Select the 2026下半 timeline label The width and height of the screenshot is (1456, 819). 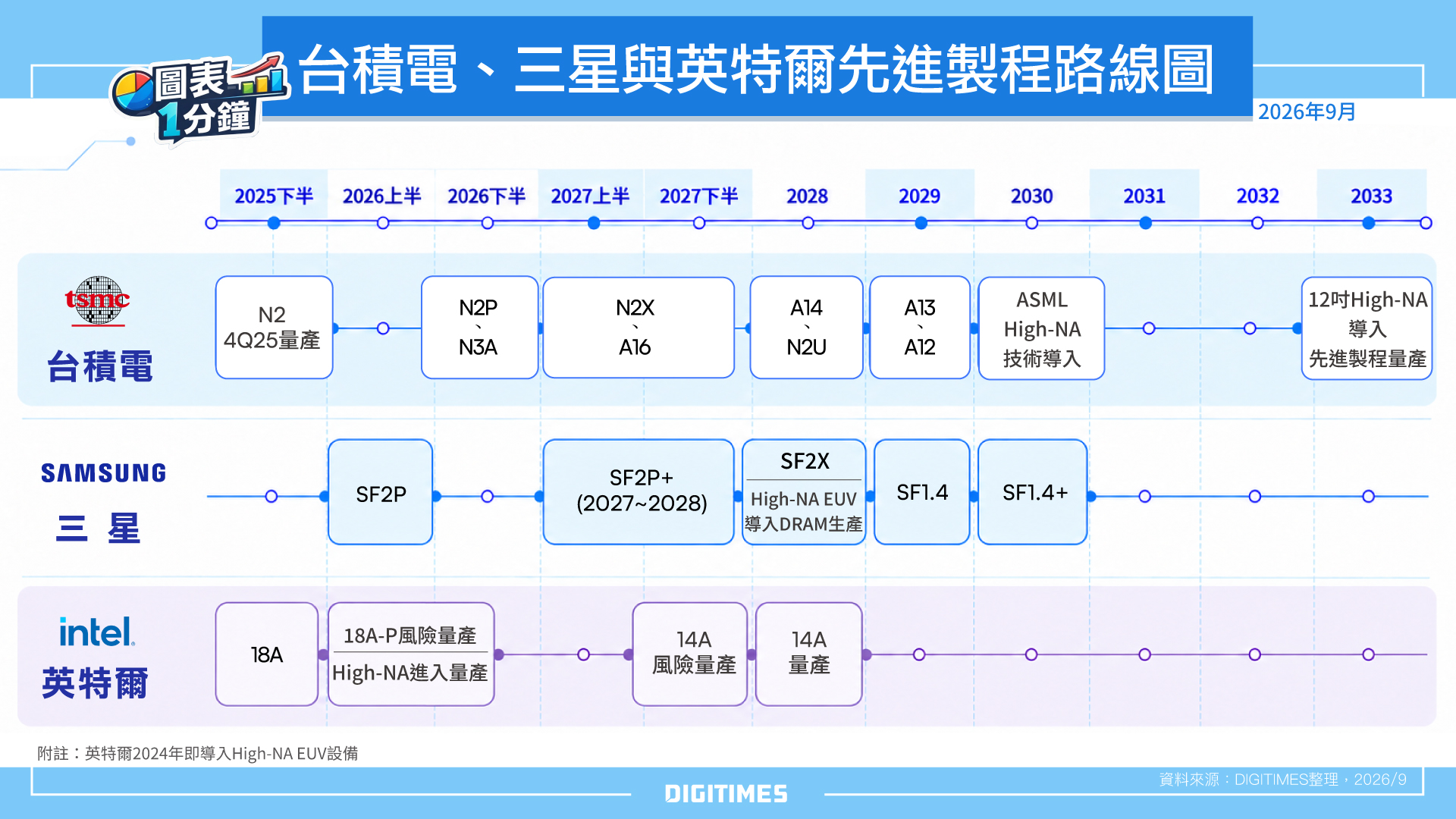click(487, 196)
